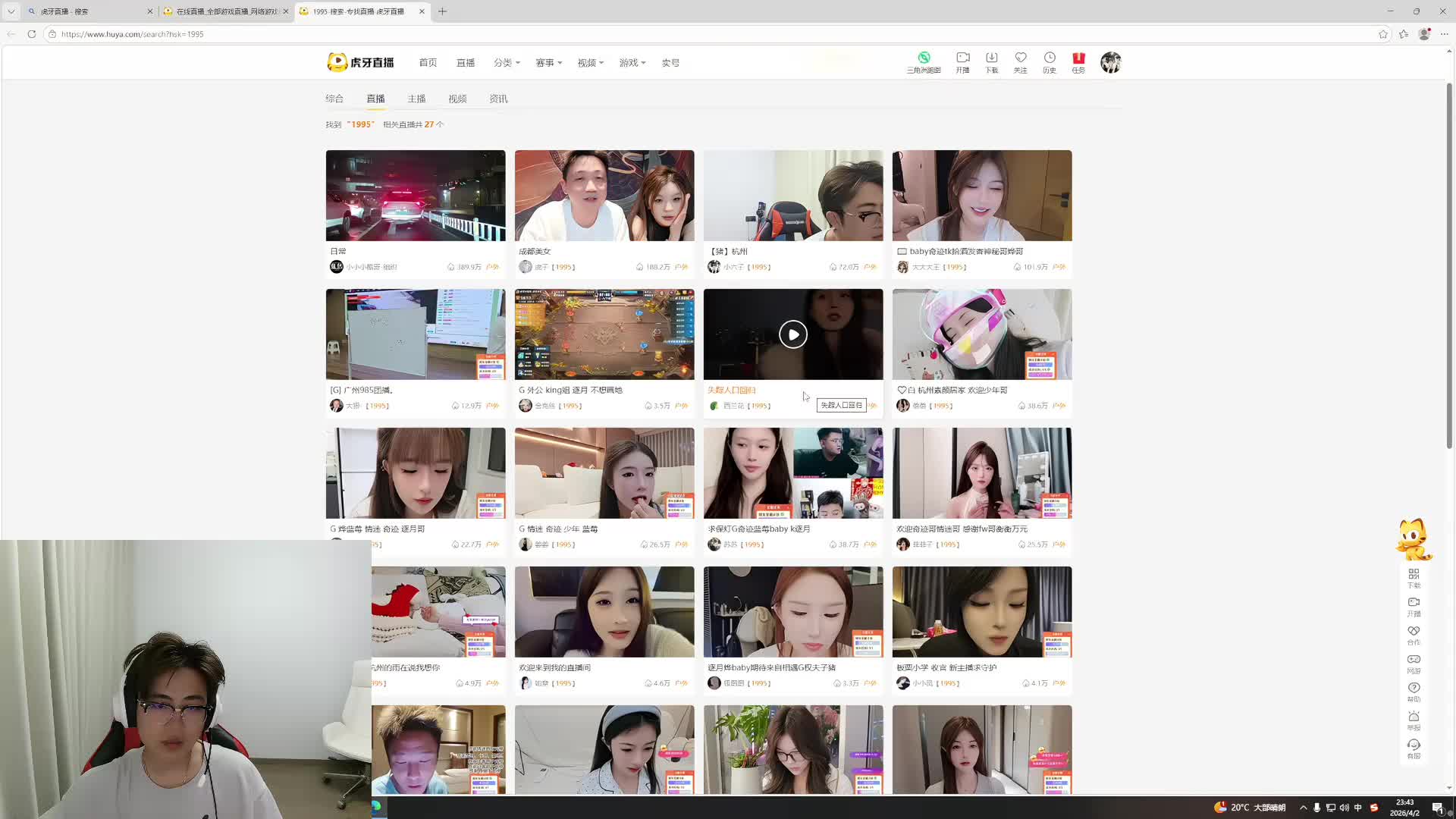1456x819 pixels.
Task: Open the 历史 history clock icon
Action: 1050,58
